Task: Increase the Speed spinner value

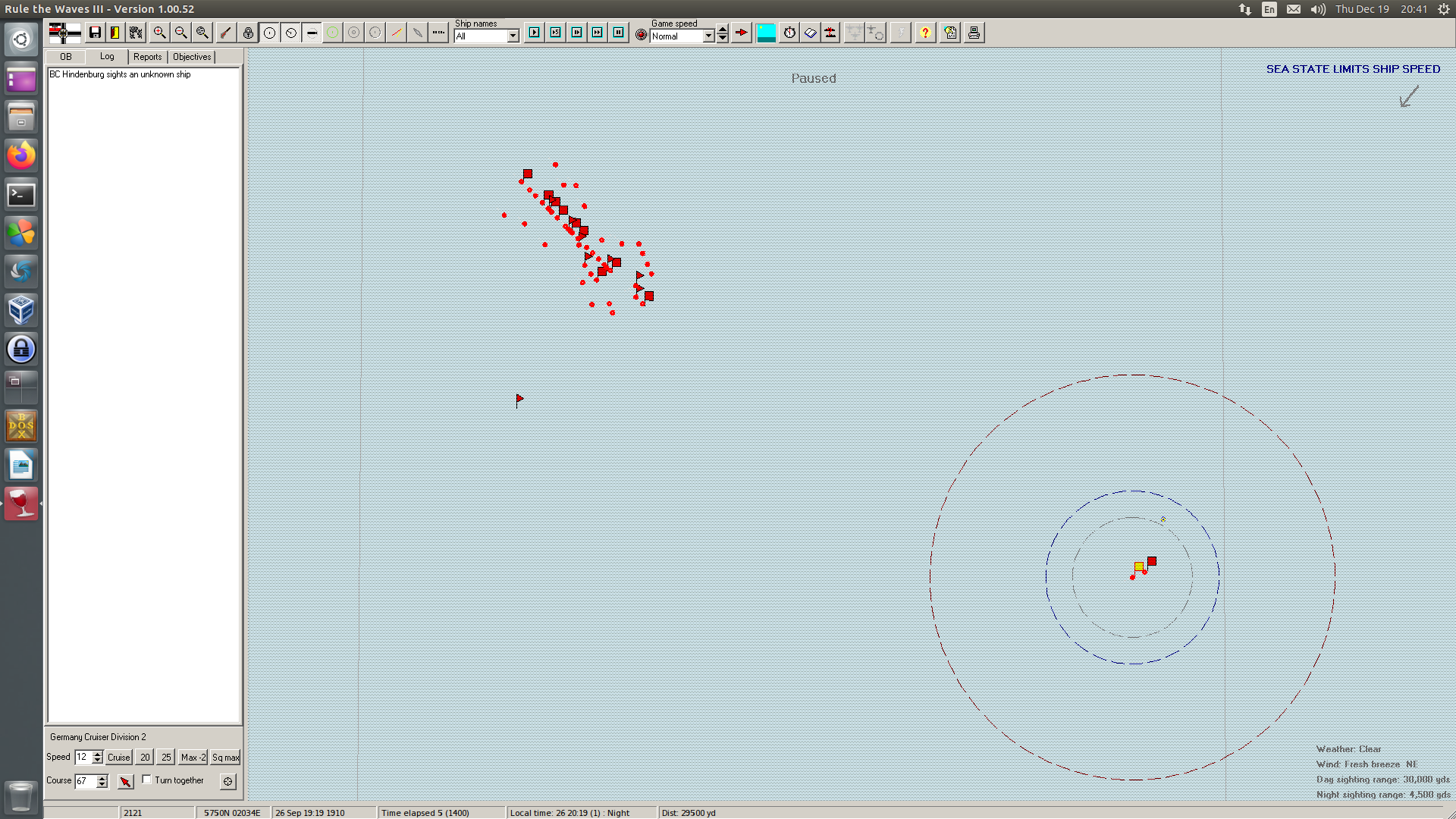Action: pyautogui.click(x=97, y=754)
